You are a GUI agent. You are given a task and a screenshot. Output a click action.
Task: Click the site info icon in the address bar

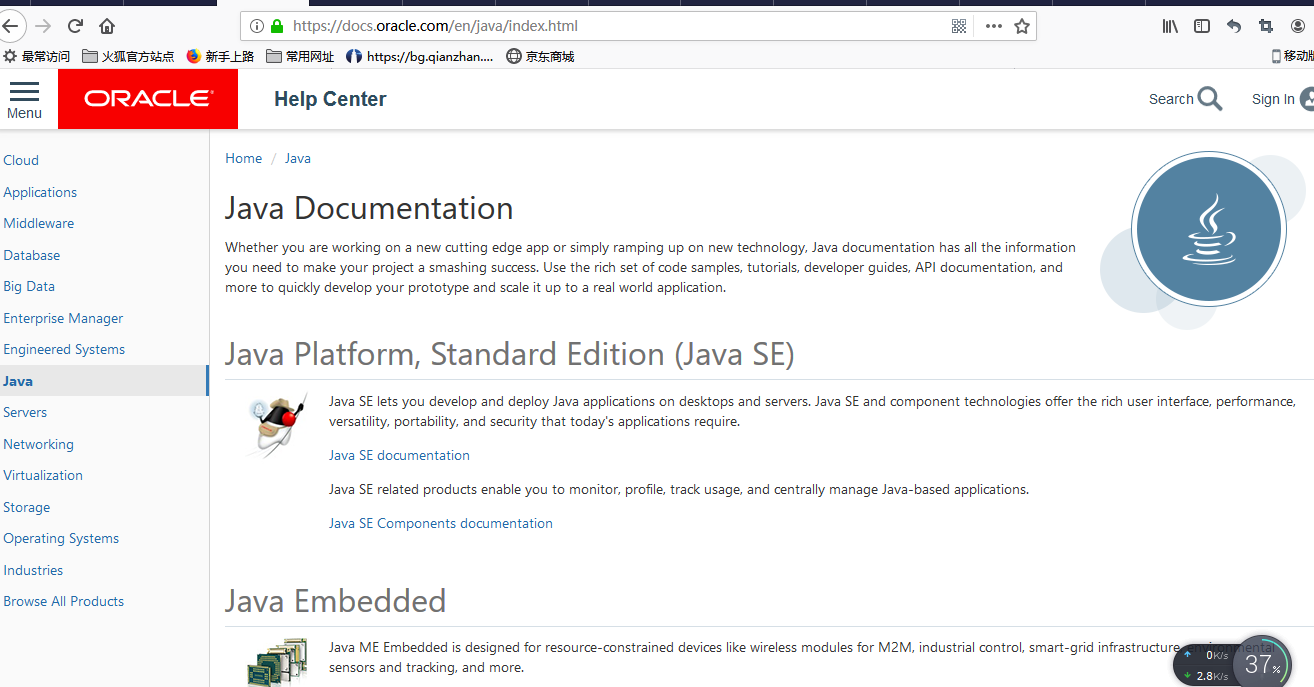coord(257,26)
